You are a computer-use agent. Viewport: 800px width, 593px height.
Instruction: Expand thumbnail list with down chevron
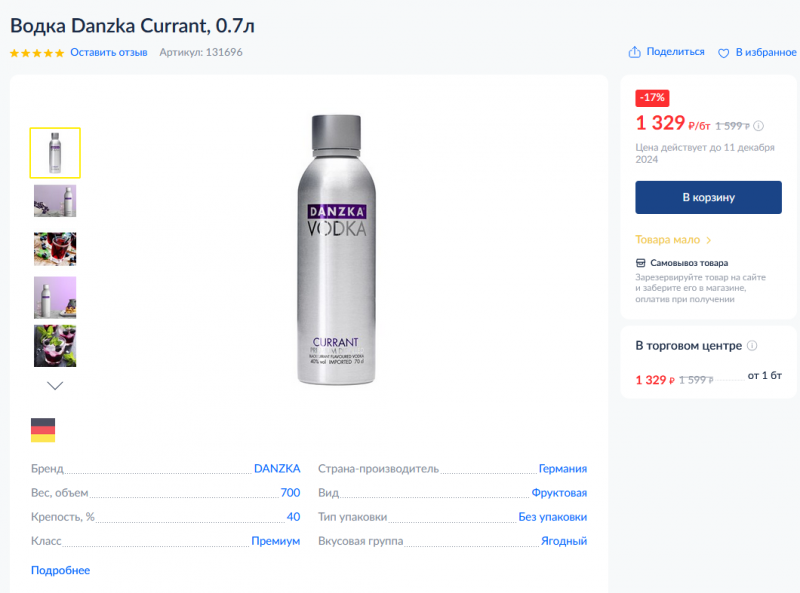pyautogui.click(x=55, y=385)
